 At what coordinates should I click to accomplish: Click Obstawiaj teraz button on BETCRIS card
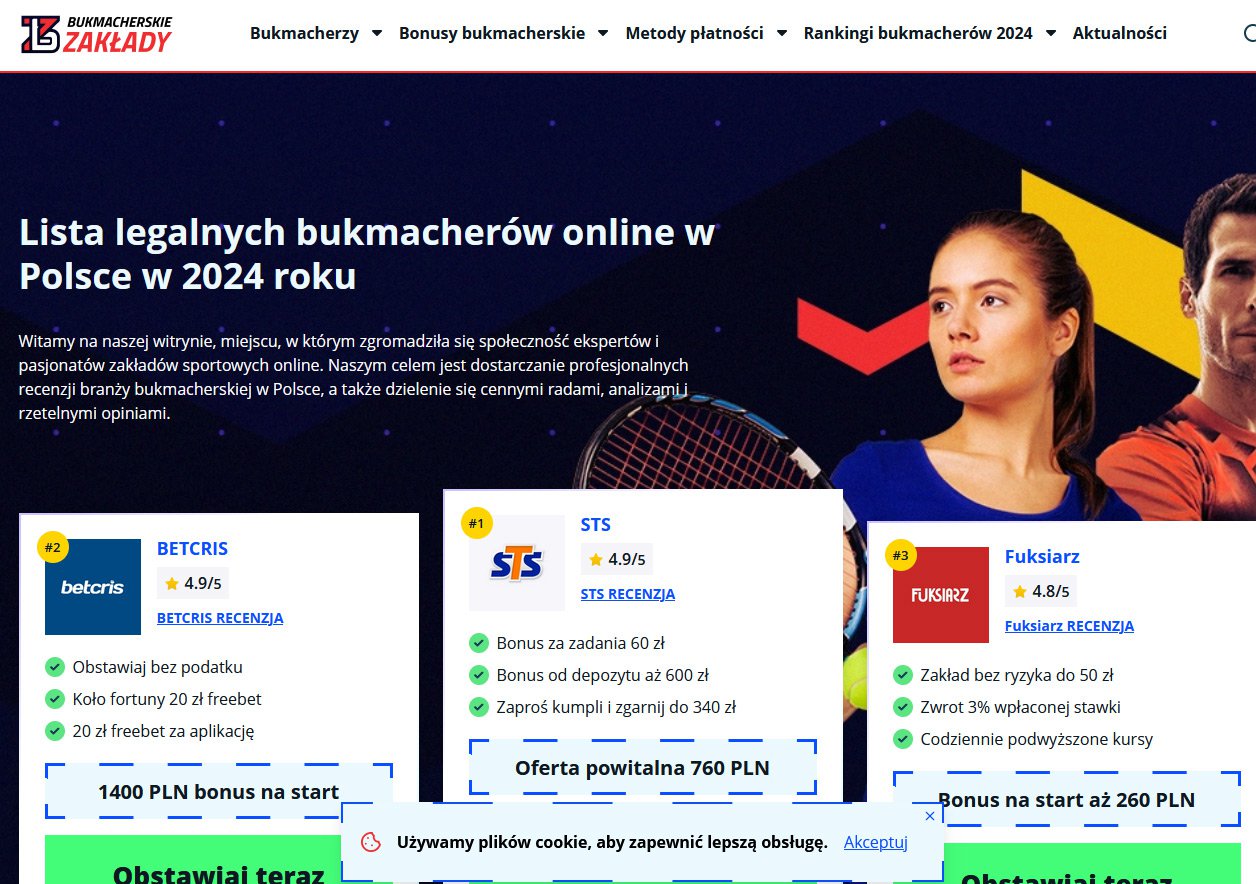coord(219,861)
